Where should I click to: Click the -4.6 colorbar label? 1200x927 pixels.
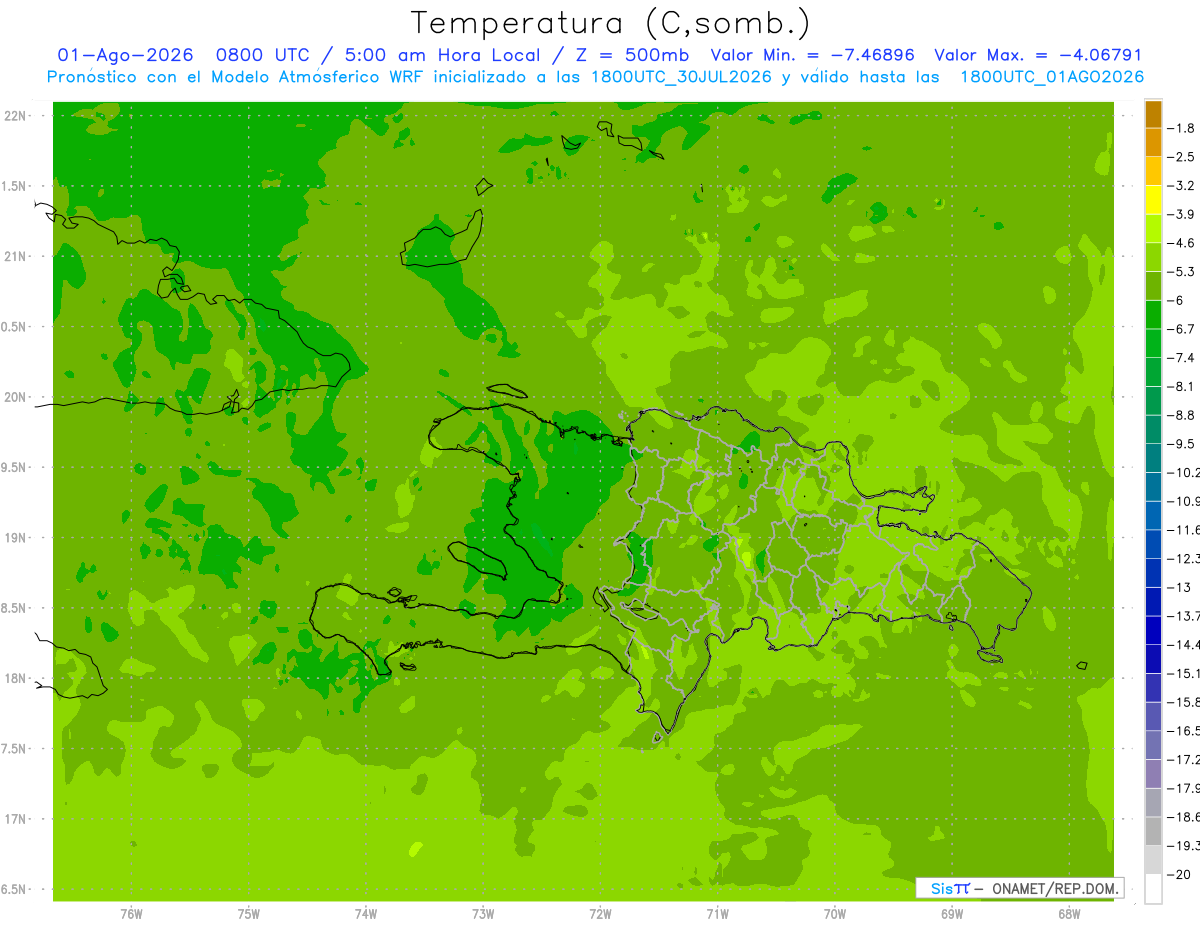tap(1182, 243)
